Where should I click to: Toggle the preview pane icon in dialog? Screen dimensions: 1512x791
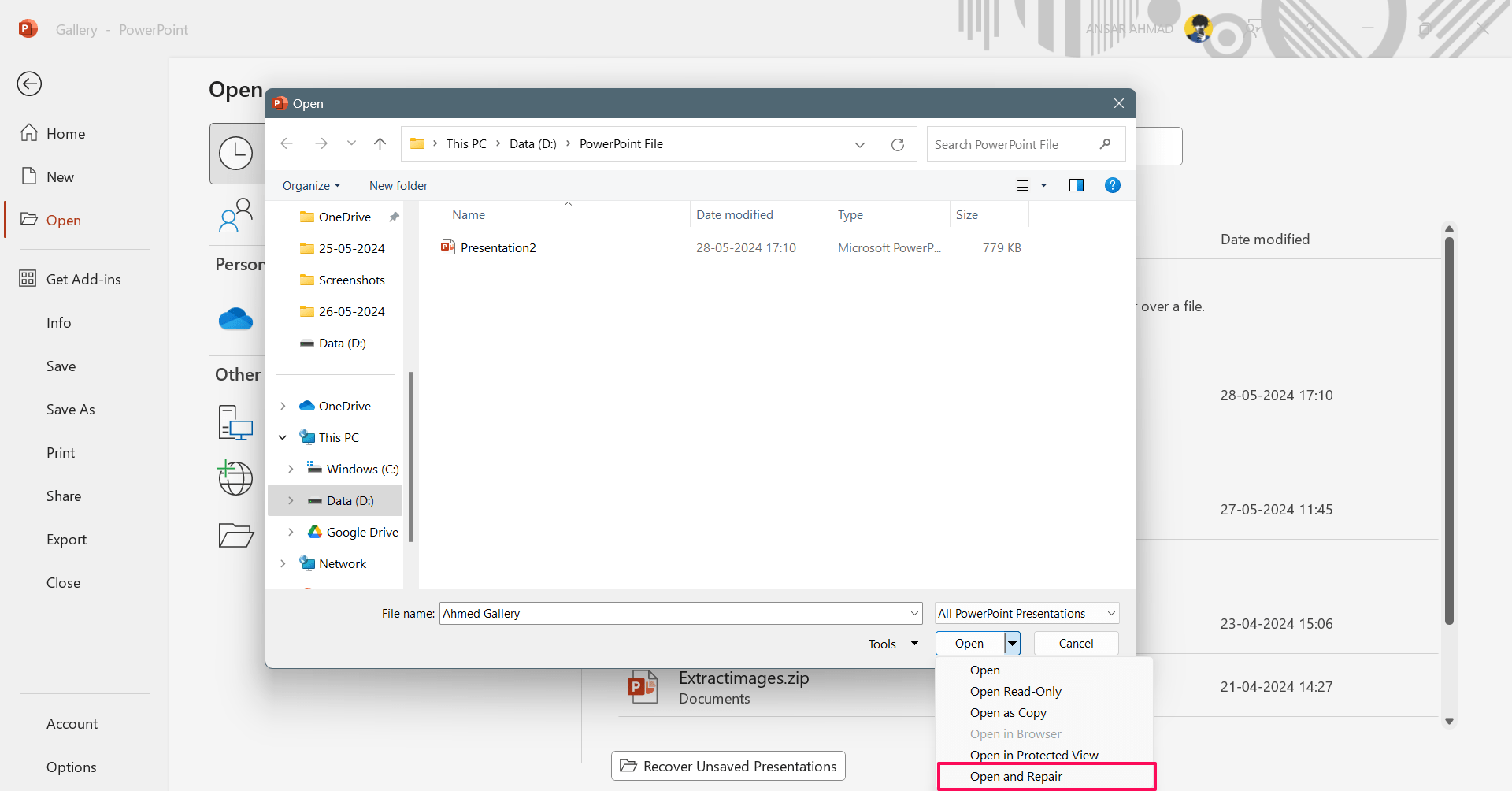tap(1076, 185)
